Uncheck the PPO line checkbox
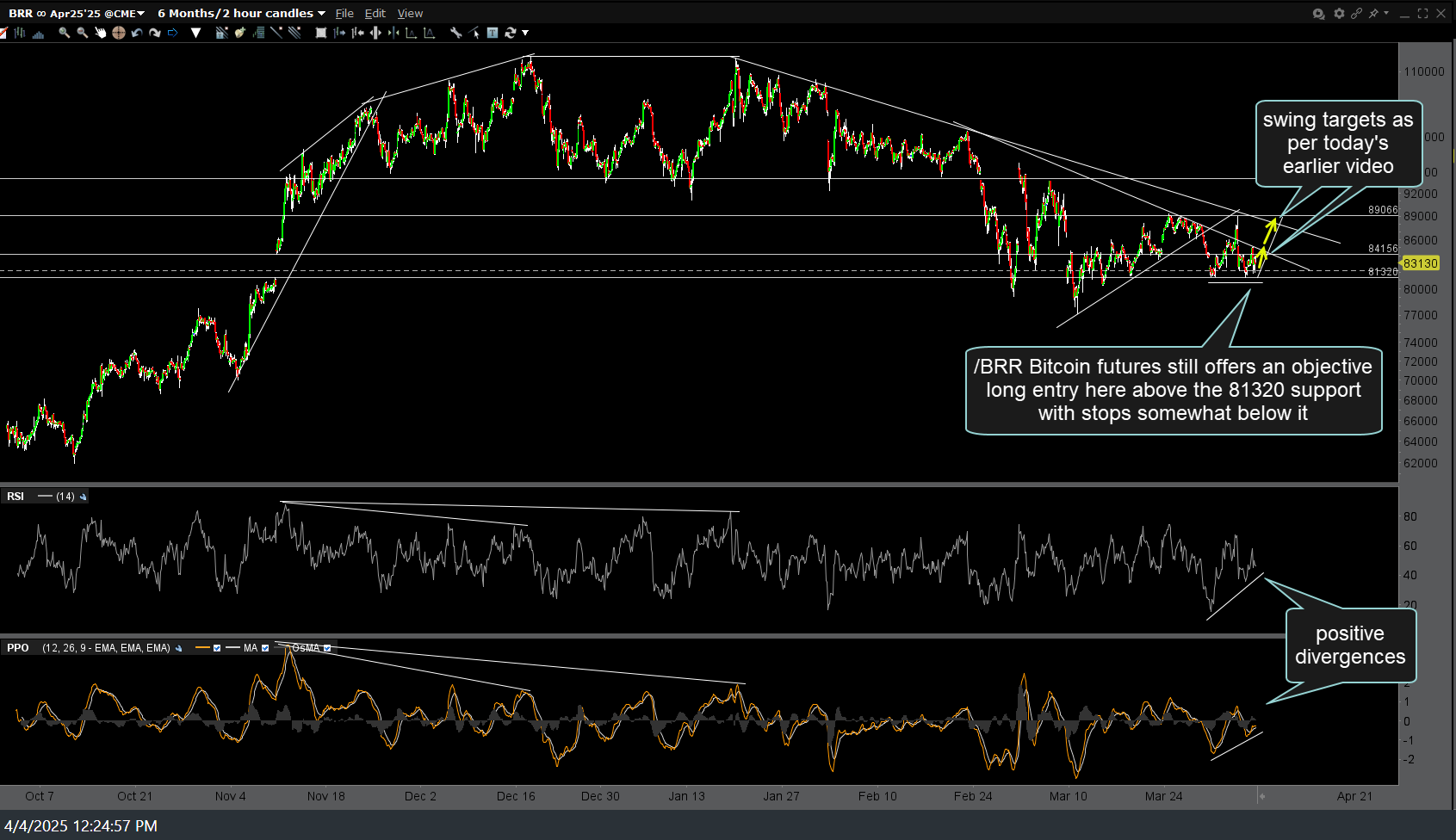The height and width of the screenshot is (840, 1456). (217, 648)
